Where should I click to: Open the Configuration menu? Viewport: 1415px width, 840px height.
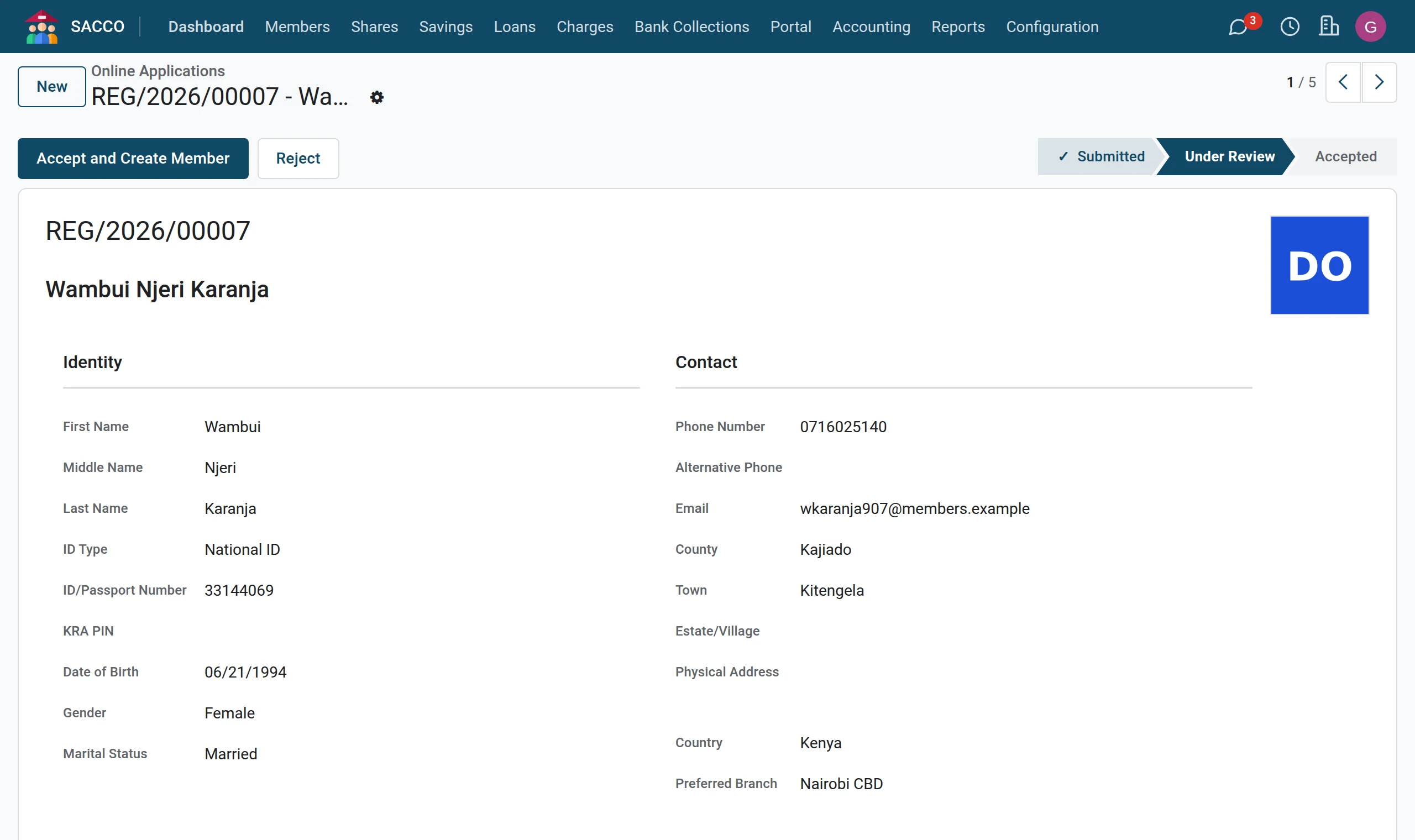(1052, 27)
